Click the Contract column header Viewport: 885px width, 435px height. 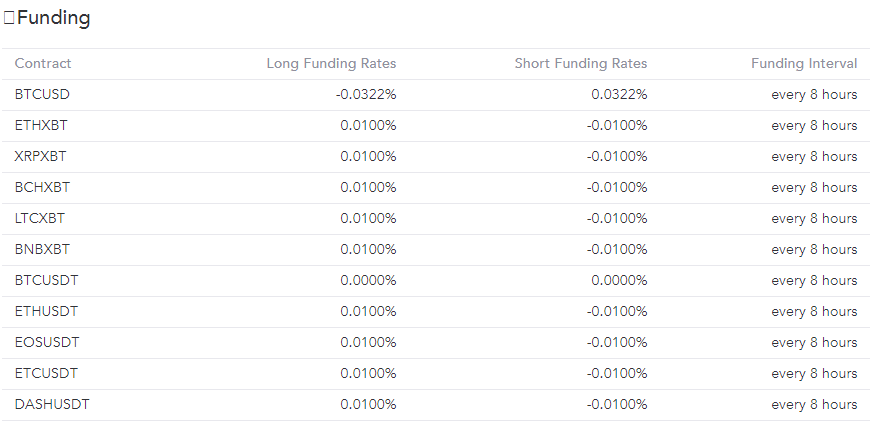pyautogui.click(x=43, y=63)
